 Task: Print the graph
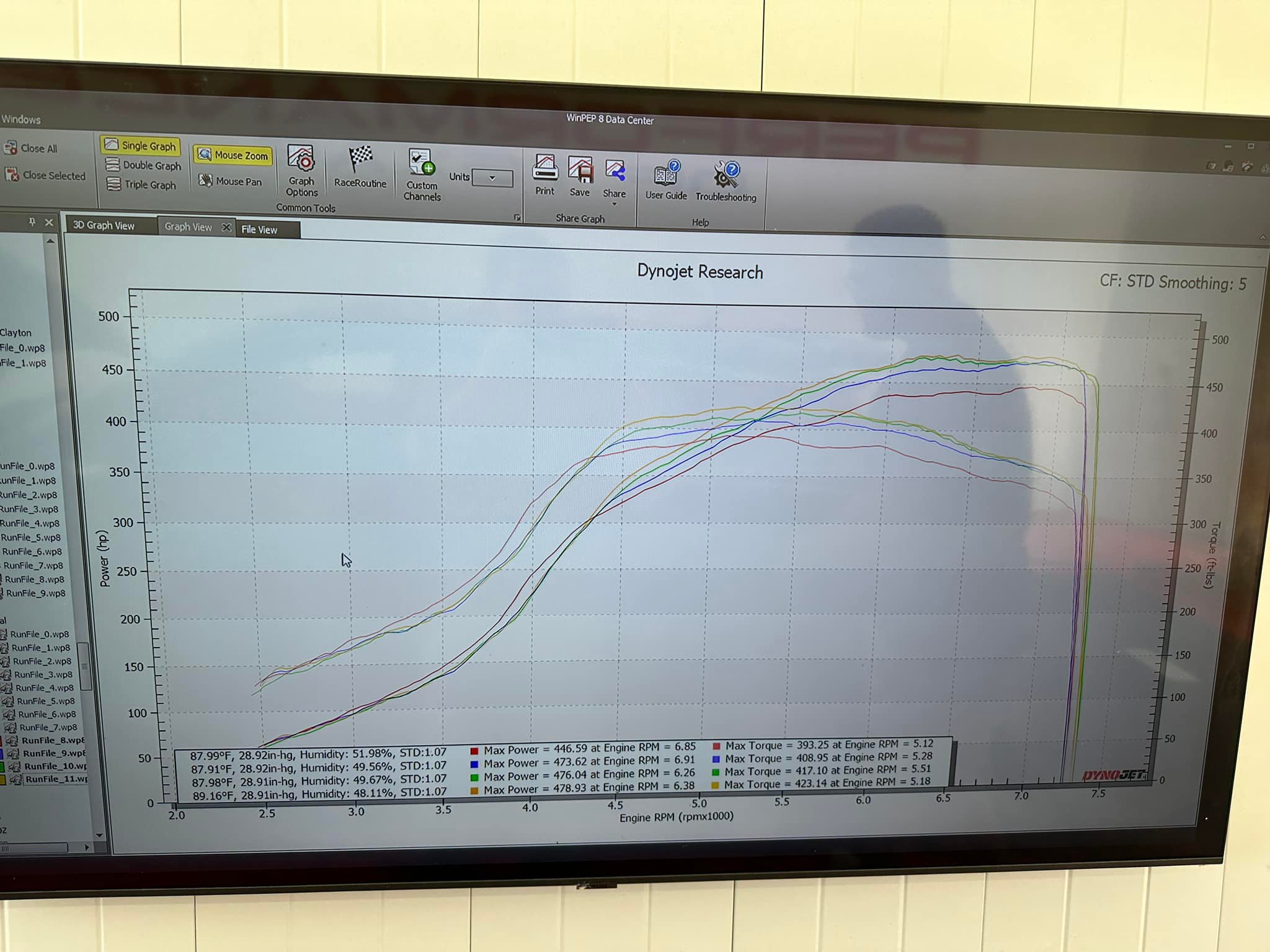coord(545,175)
